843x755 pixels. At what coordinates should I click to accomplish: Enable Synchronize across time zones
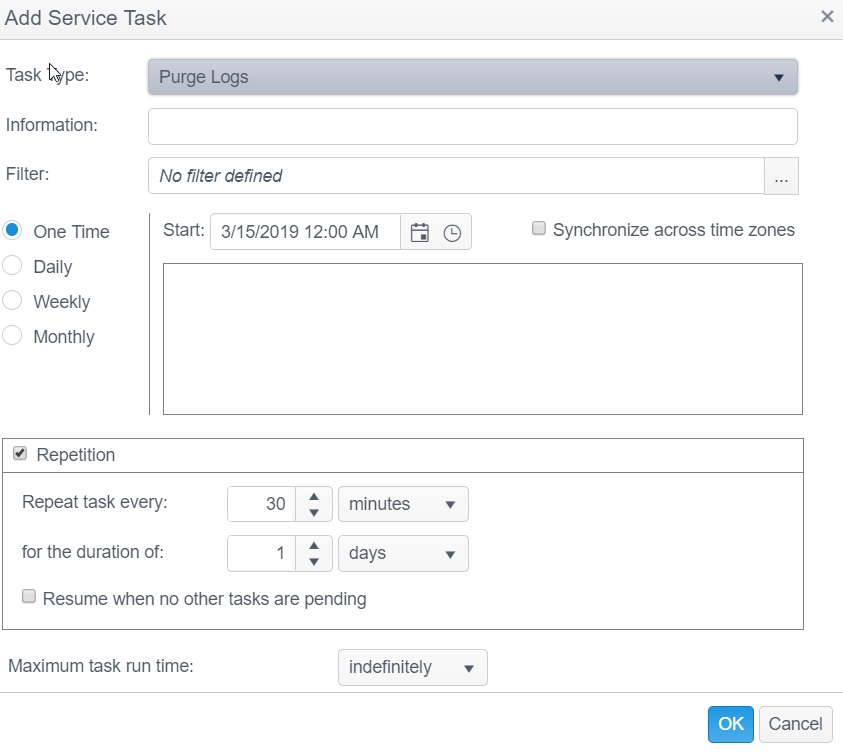[539, 229]
